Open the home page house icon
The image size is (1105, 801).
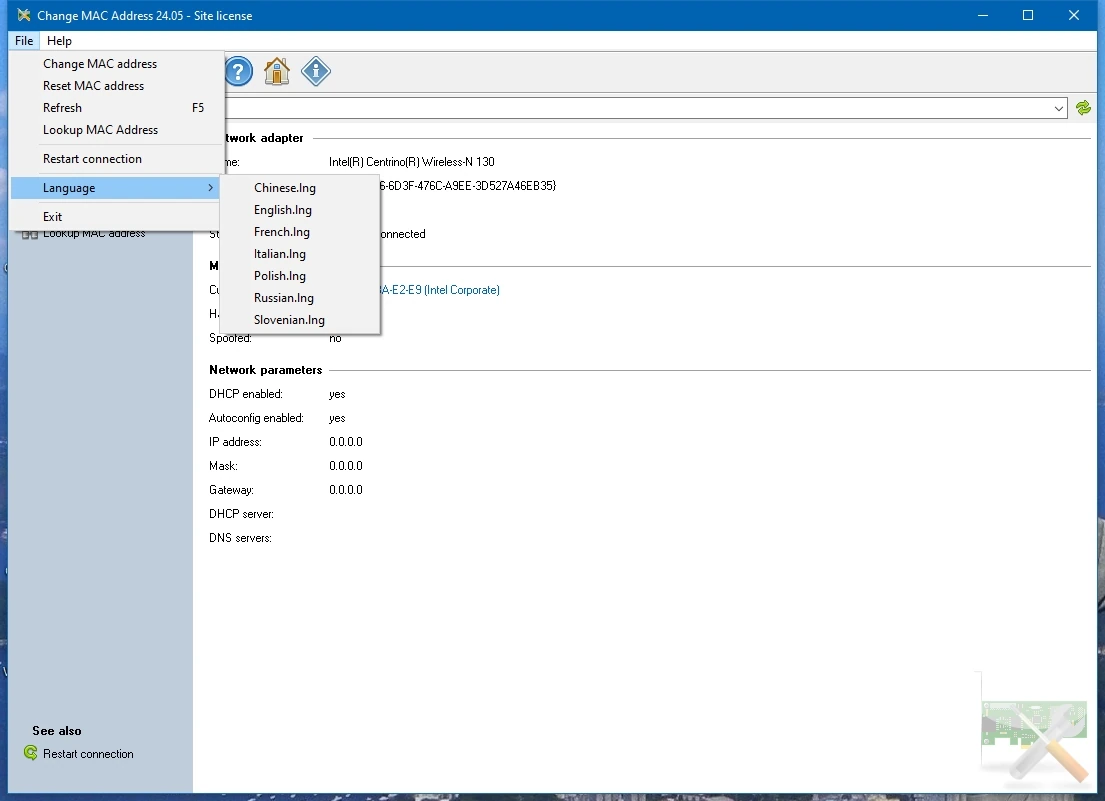pyautogui.click(x=277, y=71)
